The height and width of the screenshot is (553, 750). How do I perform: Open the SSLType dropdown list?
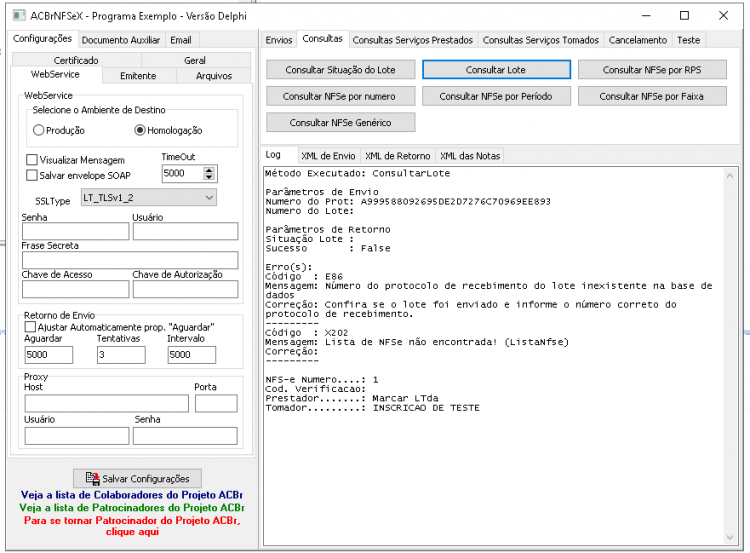pyautogui.click(x=149, y=197)
